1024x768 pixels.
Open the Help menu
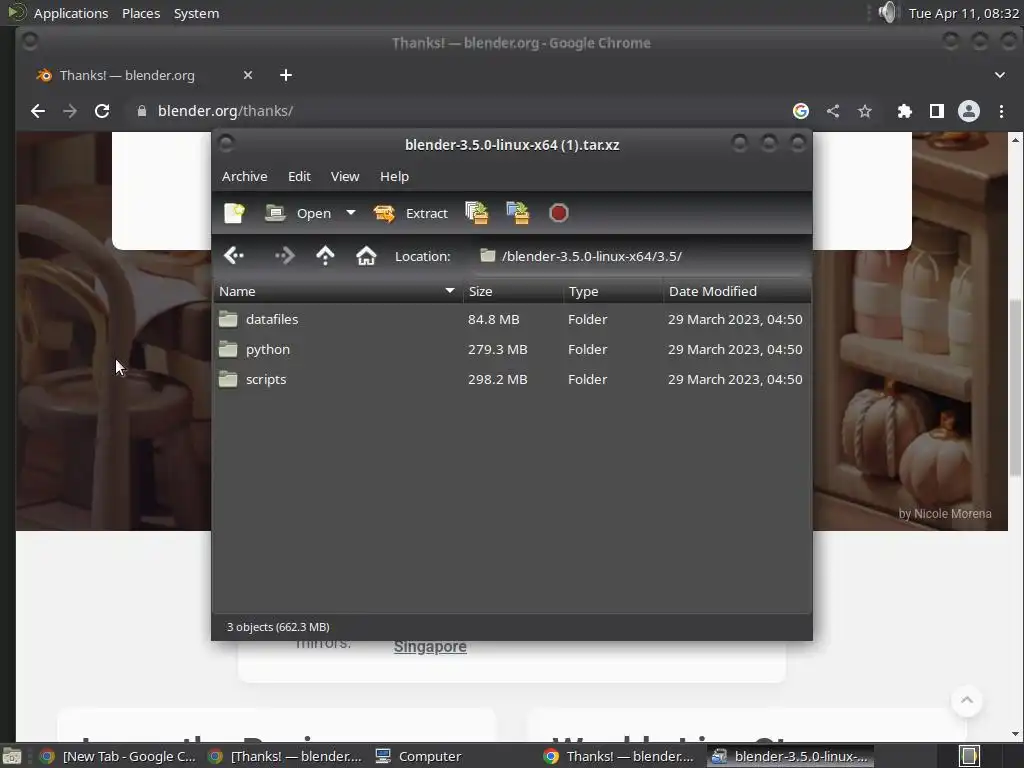[394, 176]
